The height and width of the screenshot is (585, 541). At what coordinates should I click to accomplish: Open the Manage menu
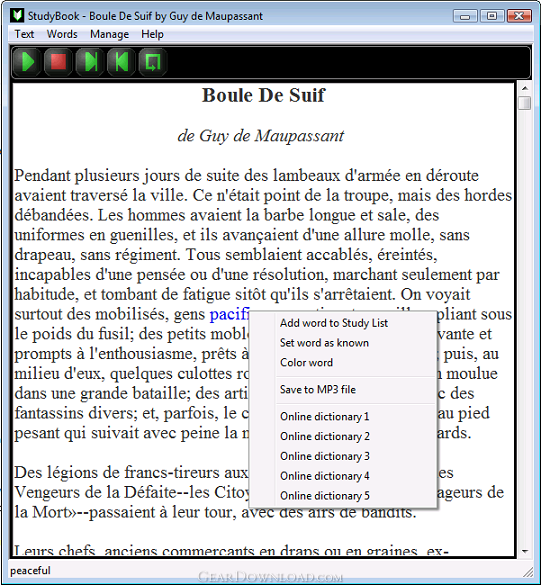[109, 34]
